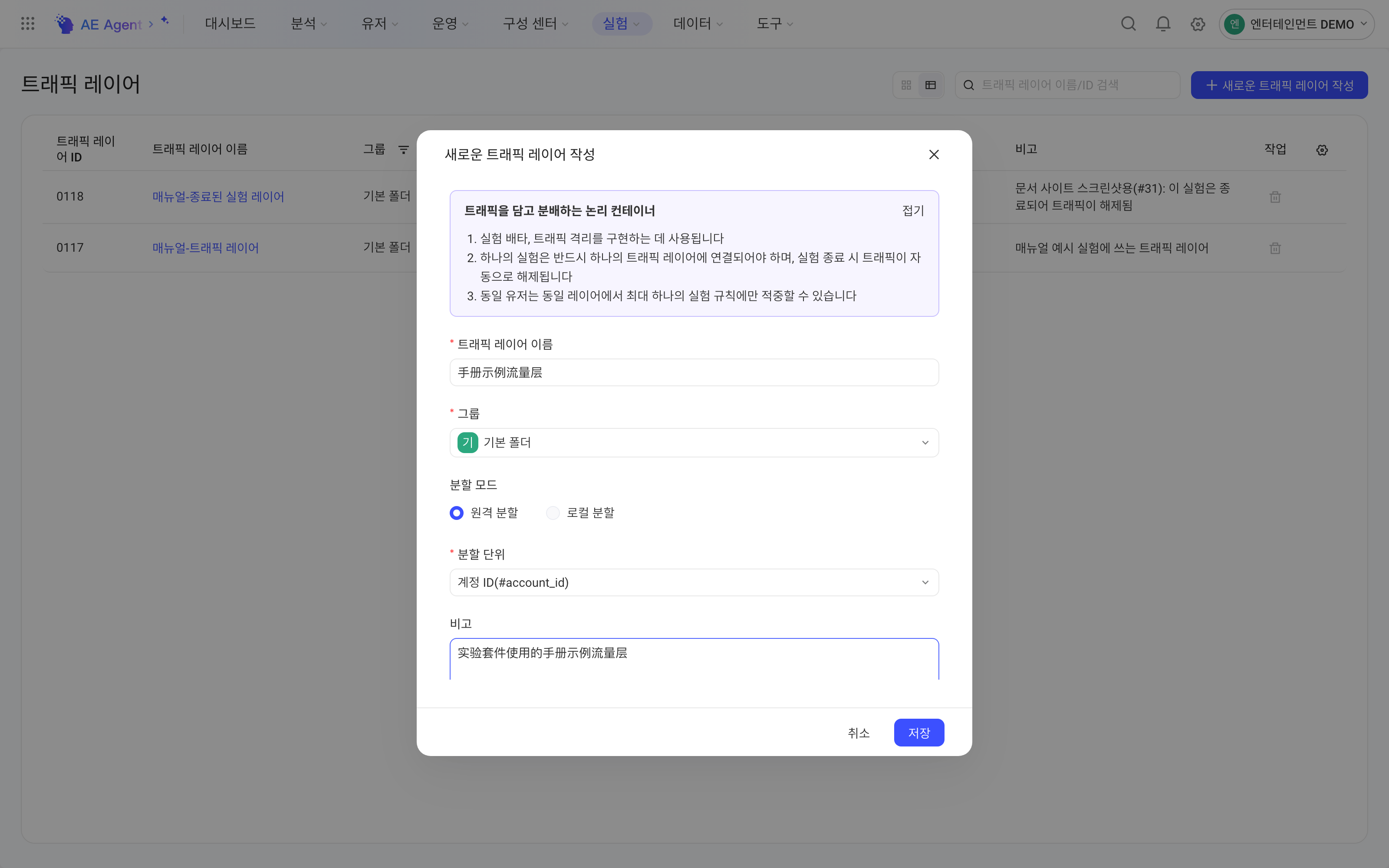The height and width of the screenshot is (868, 1389).
Task: Click the 트래픽 레이어 이름 input field
Action: [694, 372]
